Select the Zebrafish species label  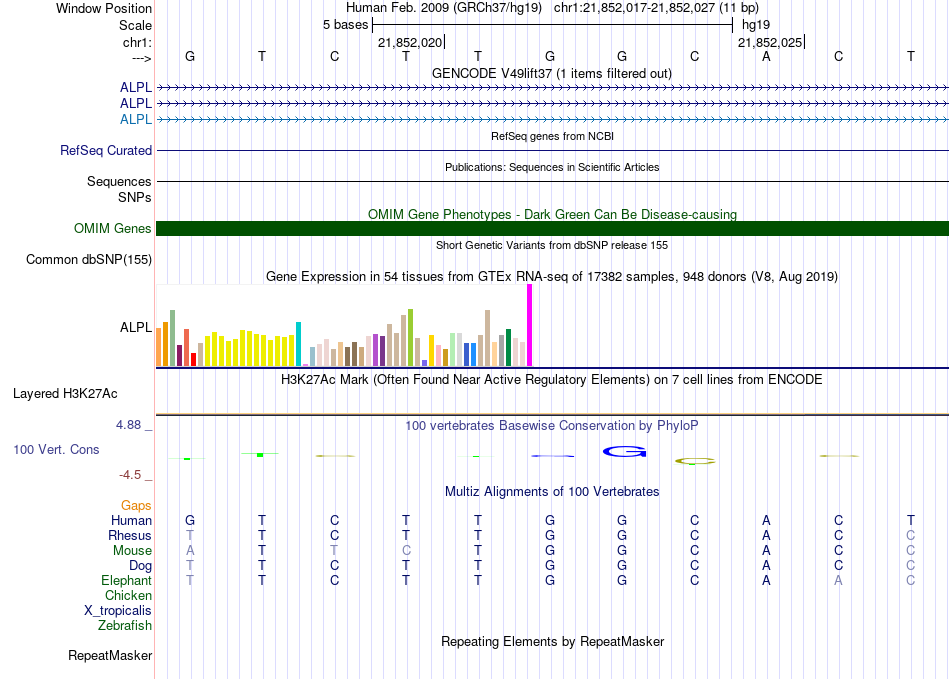coord(125,625)
